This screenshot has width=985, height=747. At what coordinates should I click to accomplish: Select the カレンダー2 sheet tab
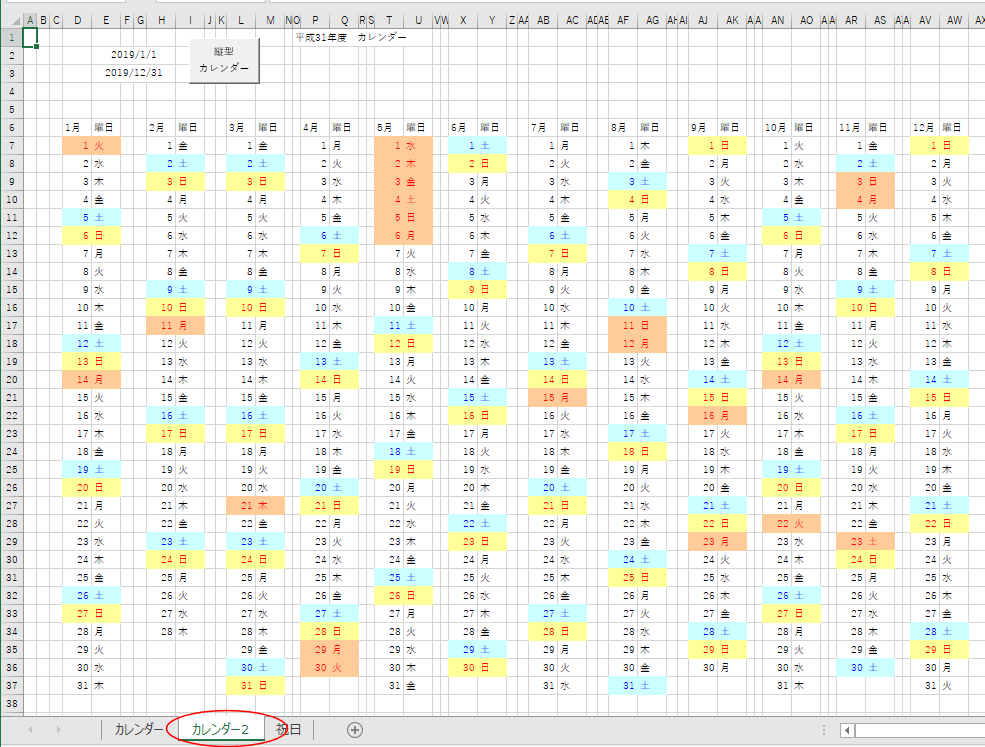[x=220, y=729]
